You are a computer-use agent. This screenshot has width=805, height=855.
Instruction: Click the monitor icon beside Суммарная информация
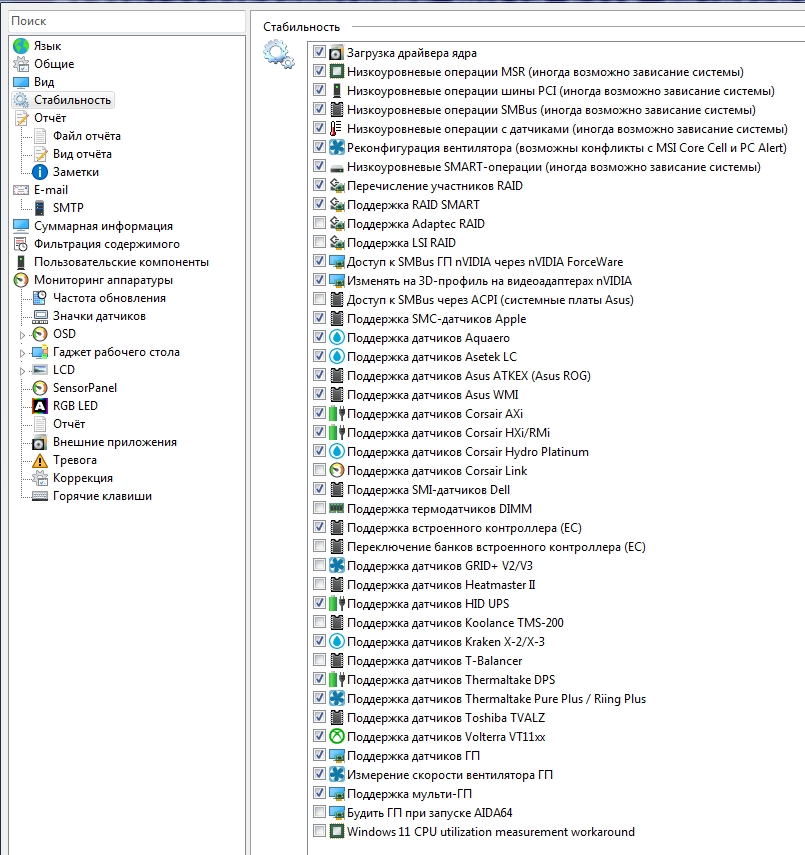[x=21, y=226]
